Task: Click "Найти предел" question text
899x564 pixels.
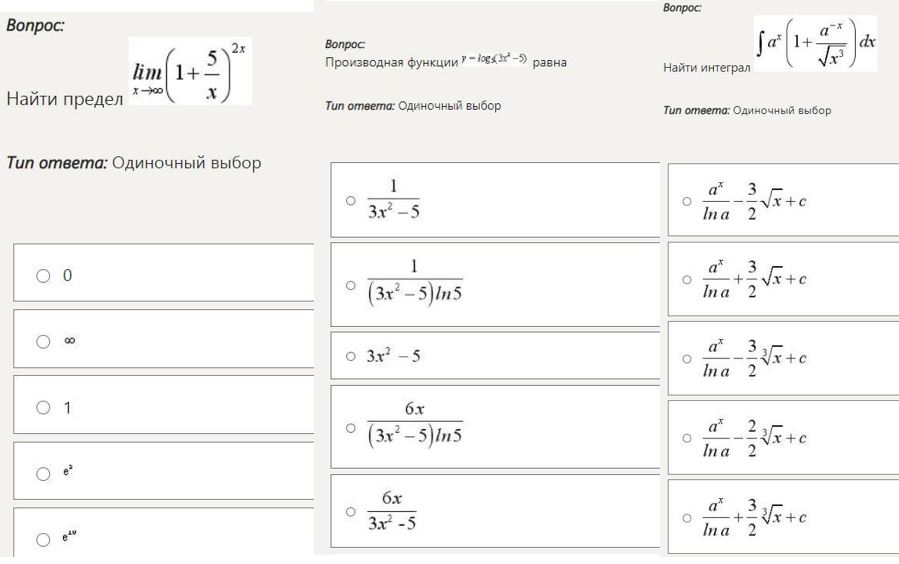Action: tap(64, 99)
